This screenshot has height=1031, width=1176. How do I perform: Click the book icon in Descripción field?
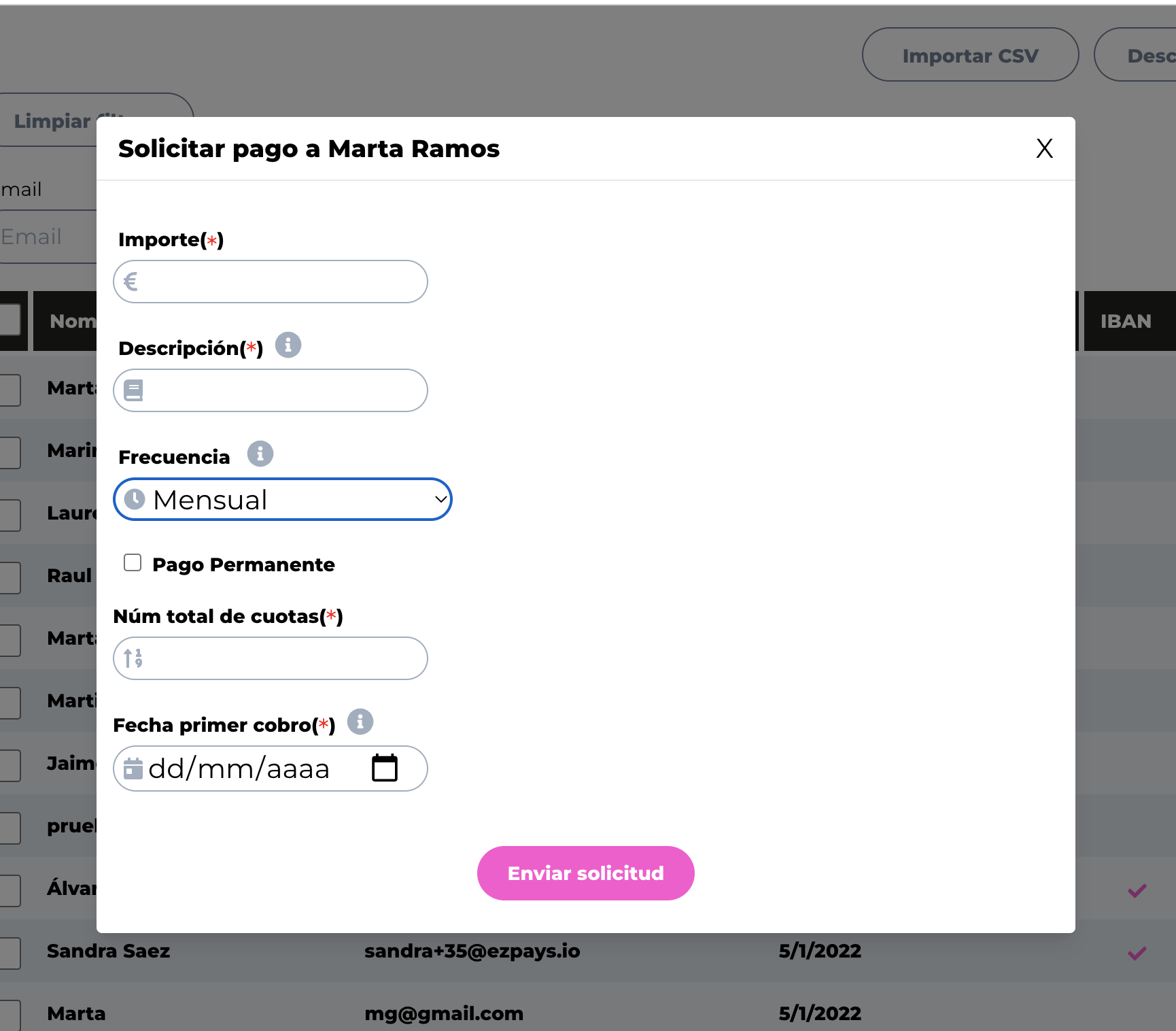pos(133,390)
